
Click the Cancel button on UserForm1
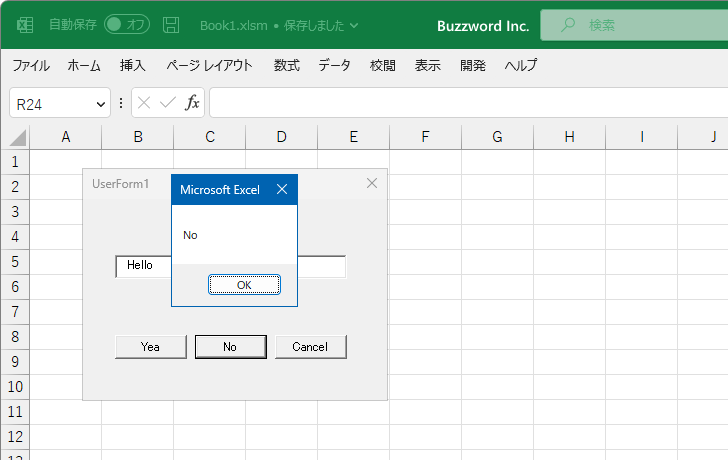pos(311,347)
